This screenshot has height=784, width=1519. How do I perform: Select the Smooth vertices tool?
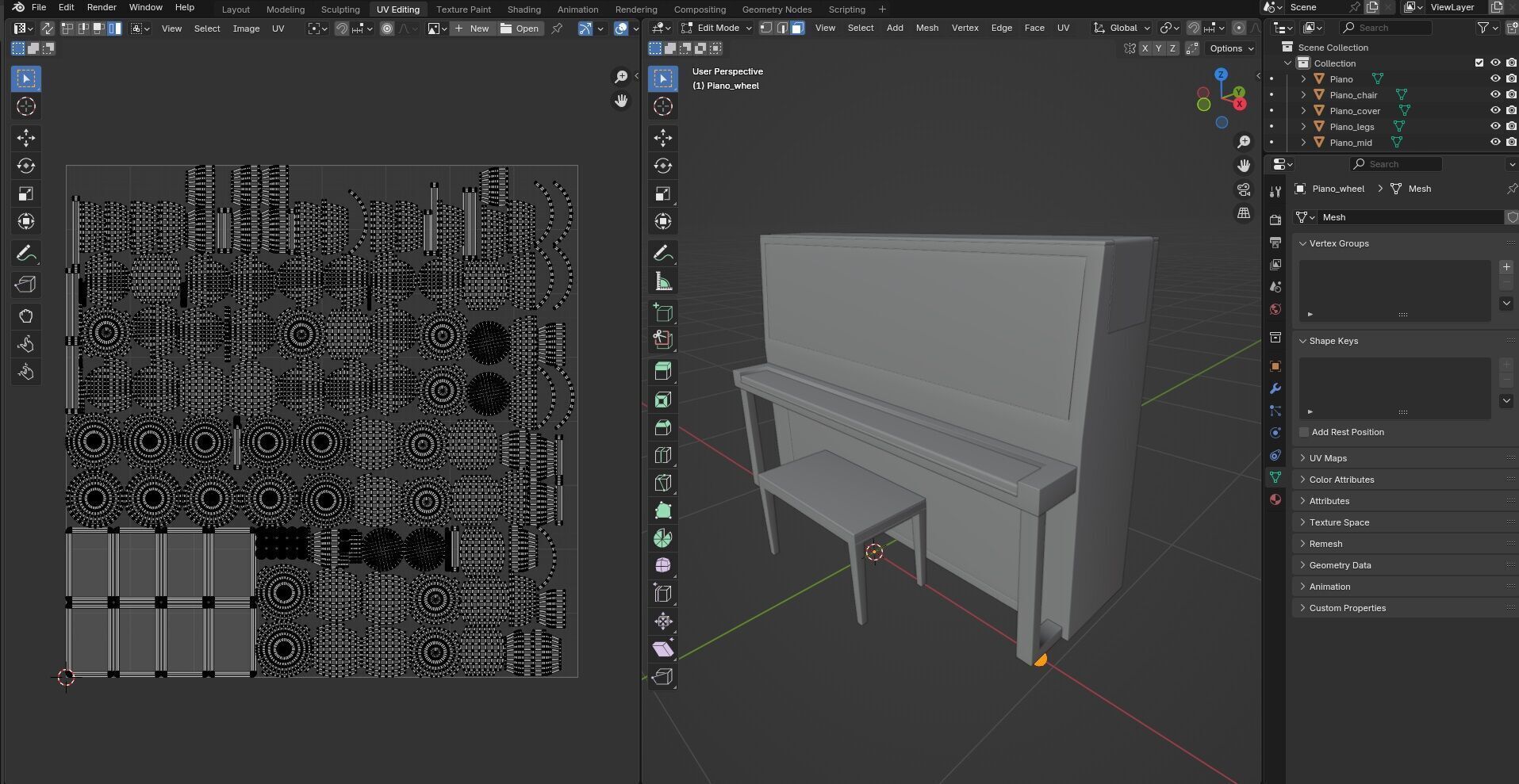pos(663,566)
